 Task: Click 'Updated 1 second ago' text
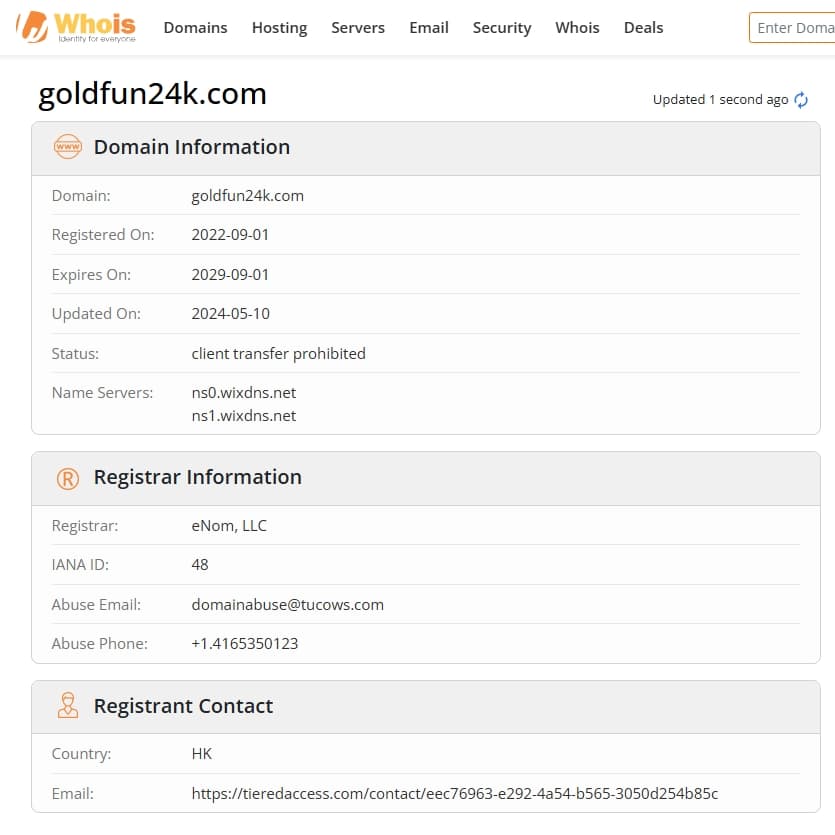click(x=720, y=100)
